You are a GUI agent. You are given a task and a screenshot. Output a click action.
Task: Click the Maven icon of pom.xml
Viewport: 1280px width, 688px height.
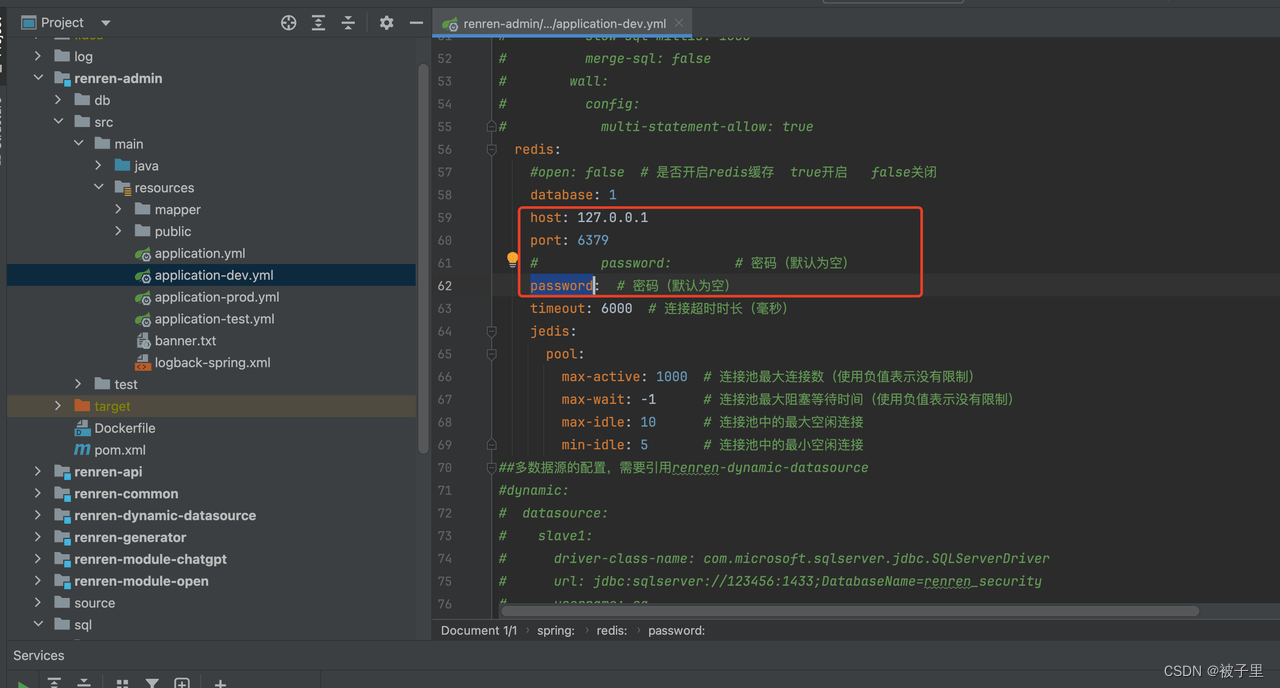pyautogui.click(x=82, y=450)
